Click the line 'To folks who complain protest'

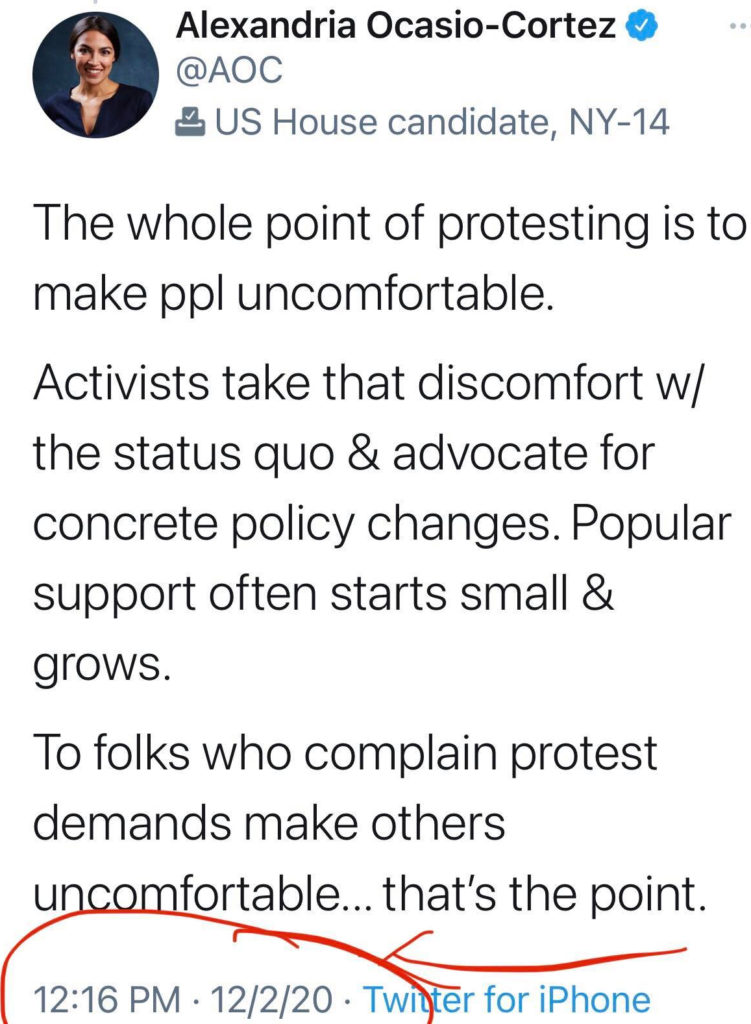click(345, 753)
